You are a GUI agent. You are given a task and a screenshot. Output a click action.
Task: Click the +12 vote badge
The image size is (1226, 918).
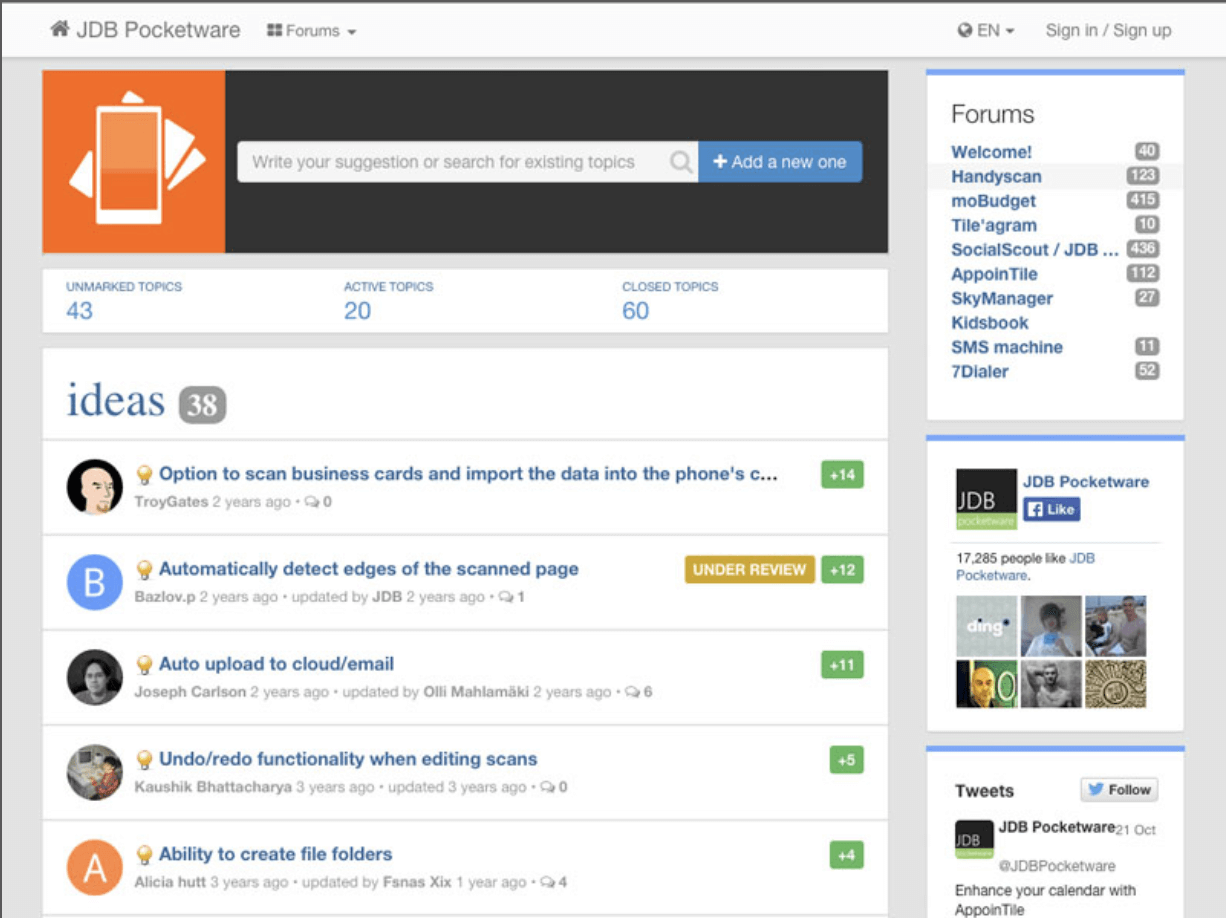point(842,570)
